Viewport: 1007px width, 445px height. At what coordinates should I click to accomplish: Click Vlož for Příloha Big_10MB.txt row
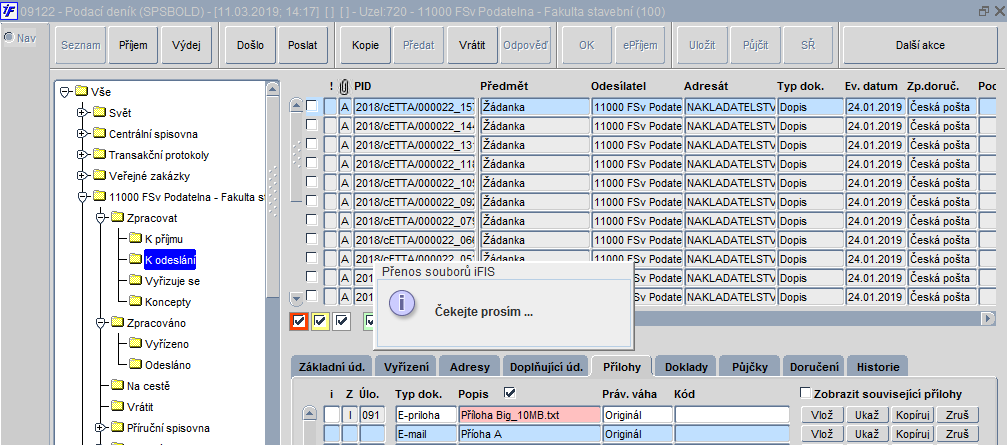coord(821,415)
